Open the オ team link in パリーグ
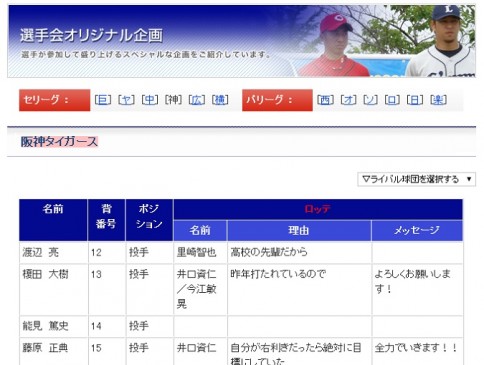Screen dimensions: 484x365 (x=348, y=100)
